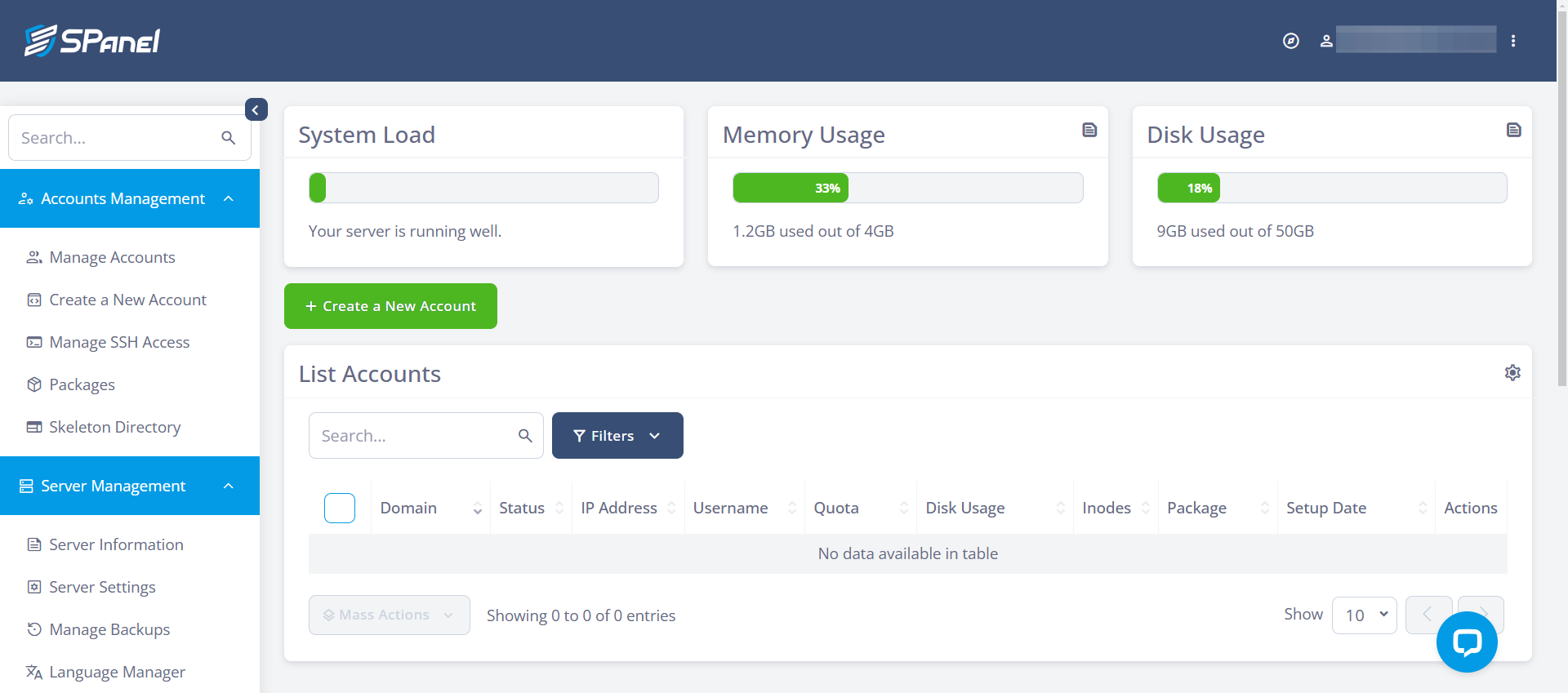Click the SPanel logo

(x=92, y=41)
